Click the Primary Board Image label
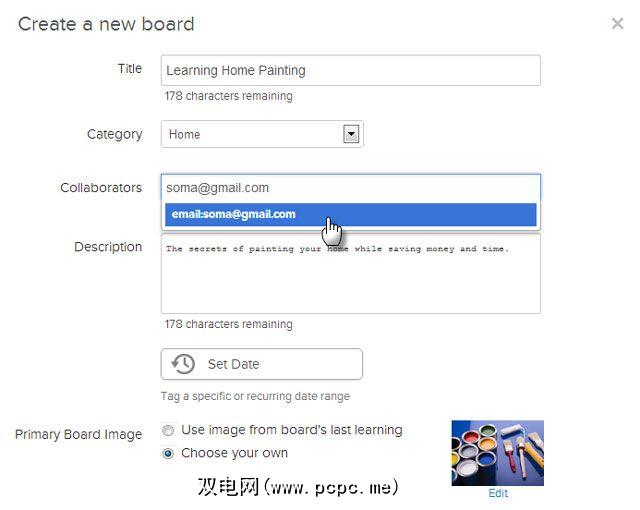Image resolution: width=640 pixels, height=510 pixels. tap(78, 435)
